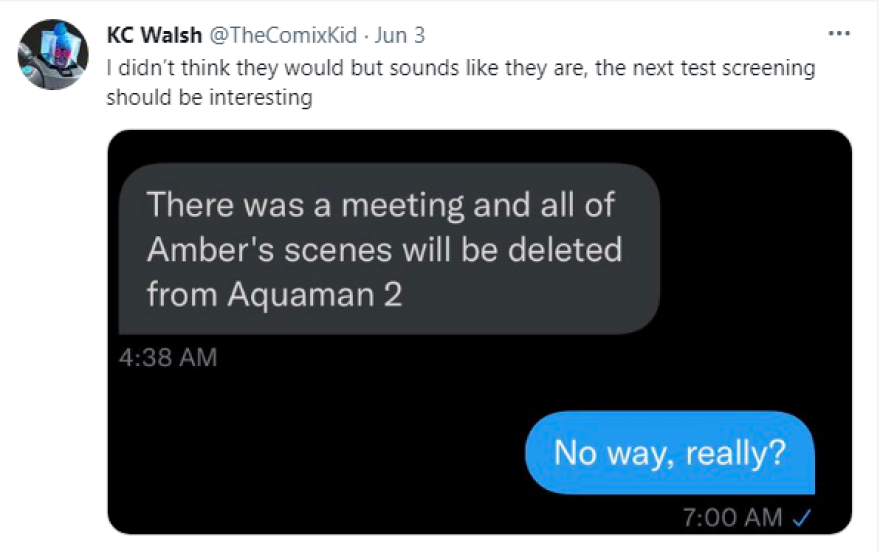Click the 4:38 AM received timestamp
The width and height of the screenshot is (880, 552).
tap(167, 357)
